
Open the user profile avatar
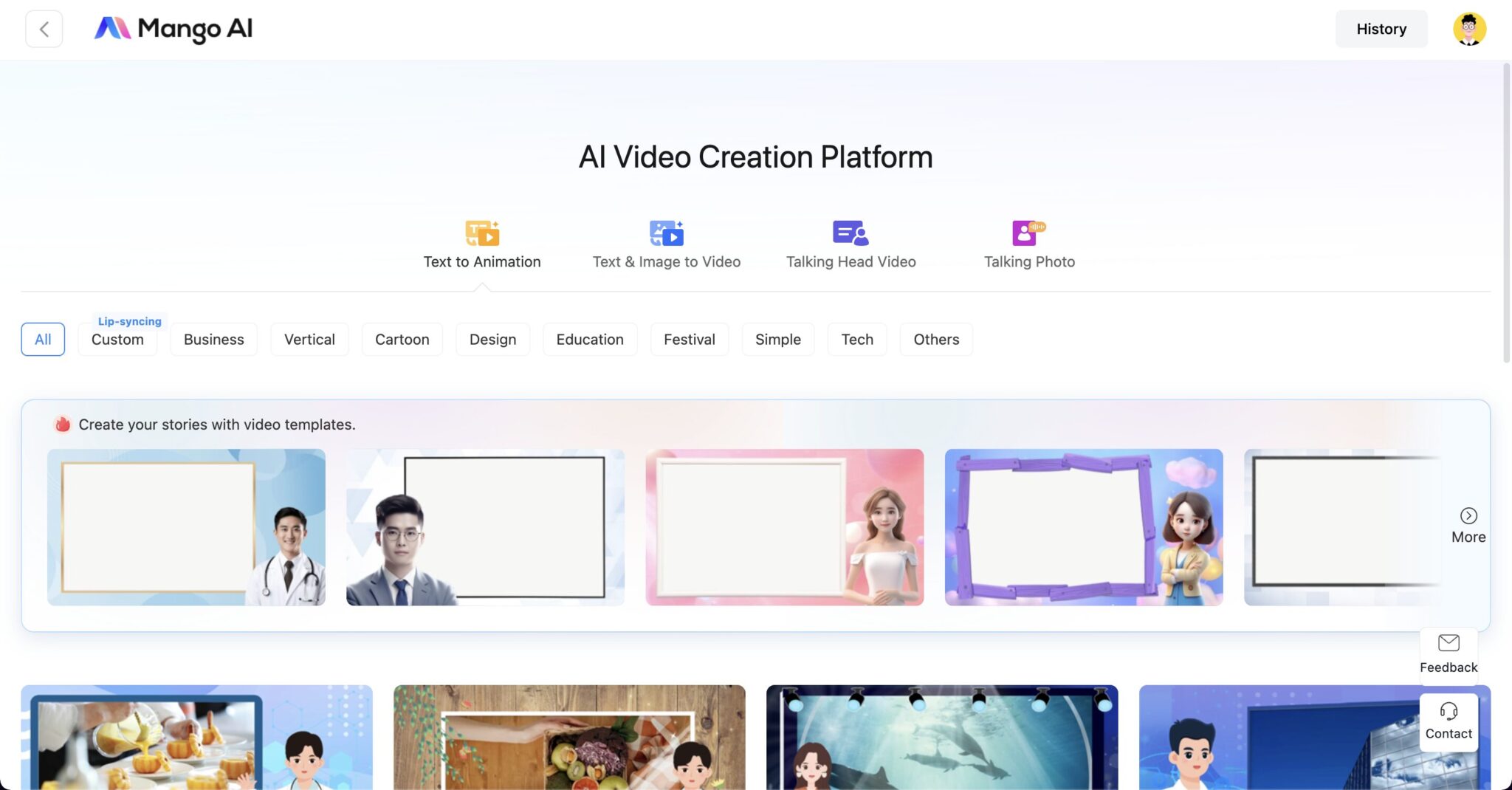click(x=1470, y=29)
